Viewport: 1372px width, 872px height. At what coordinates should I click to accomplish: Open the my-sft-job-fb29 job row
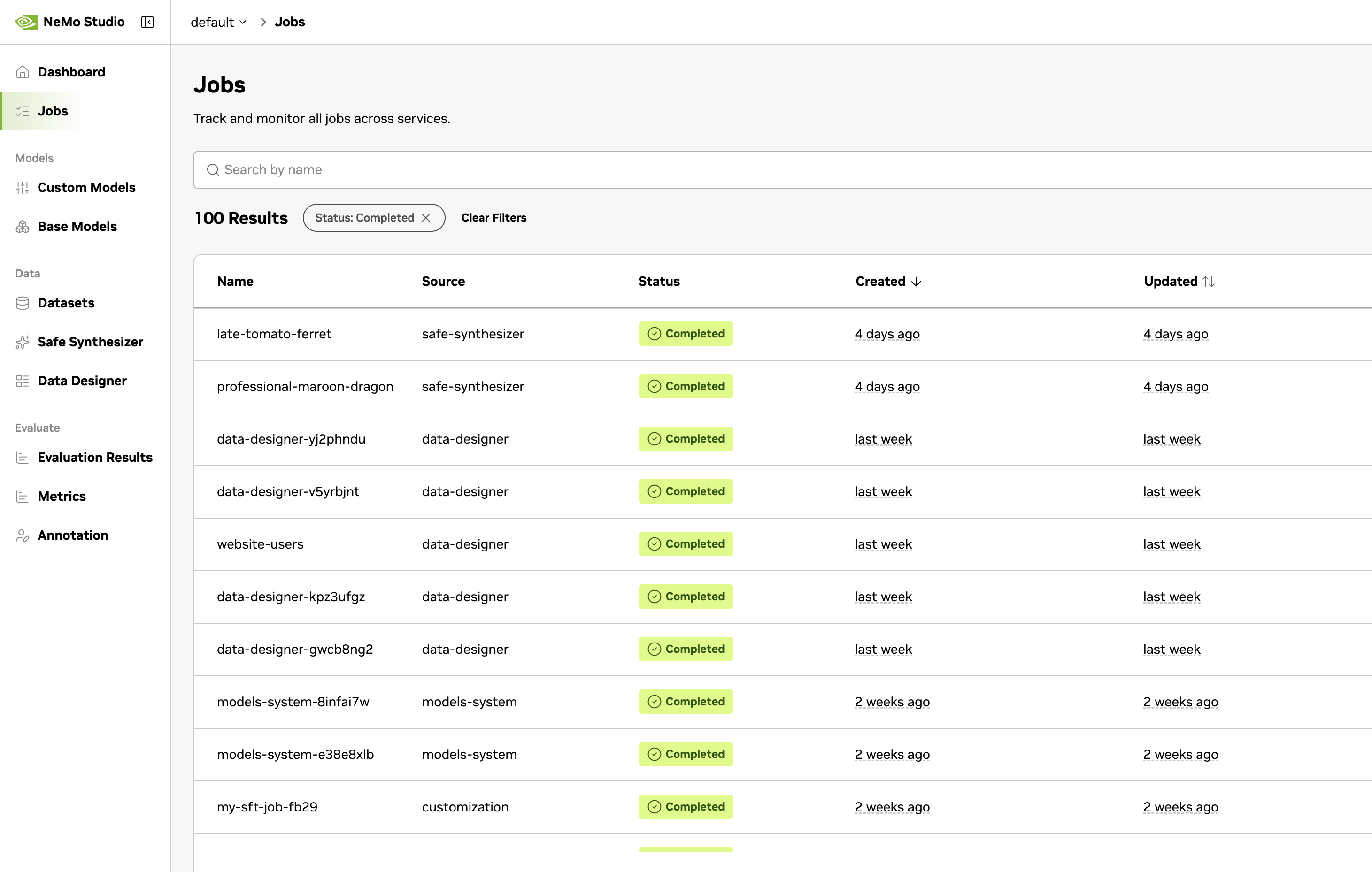(267, 807)
